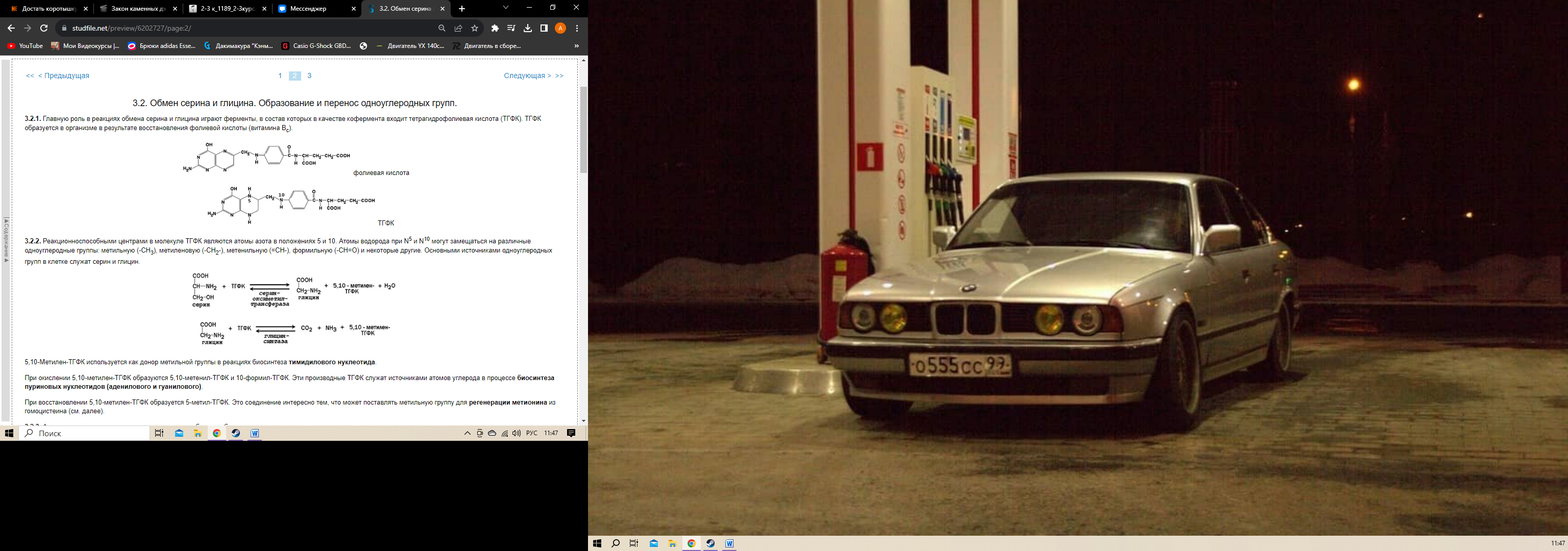Open Start menu beside the Поиск search box
The width and height of the screenshot is (1568, 551).
tap(9, 433)
